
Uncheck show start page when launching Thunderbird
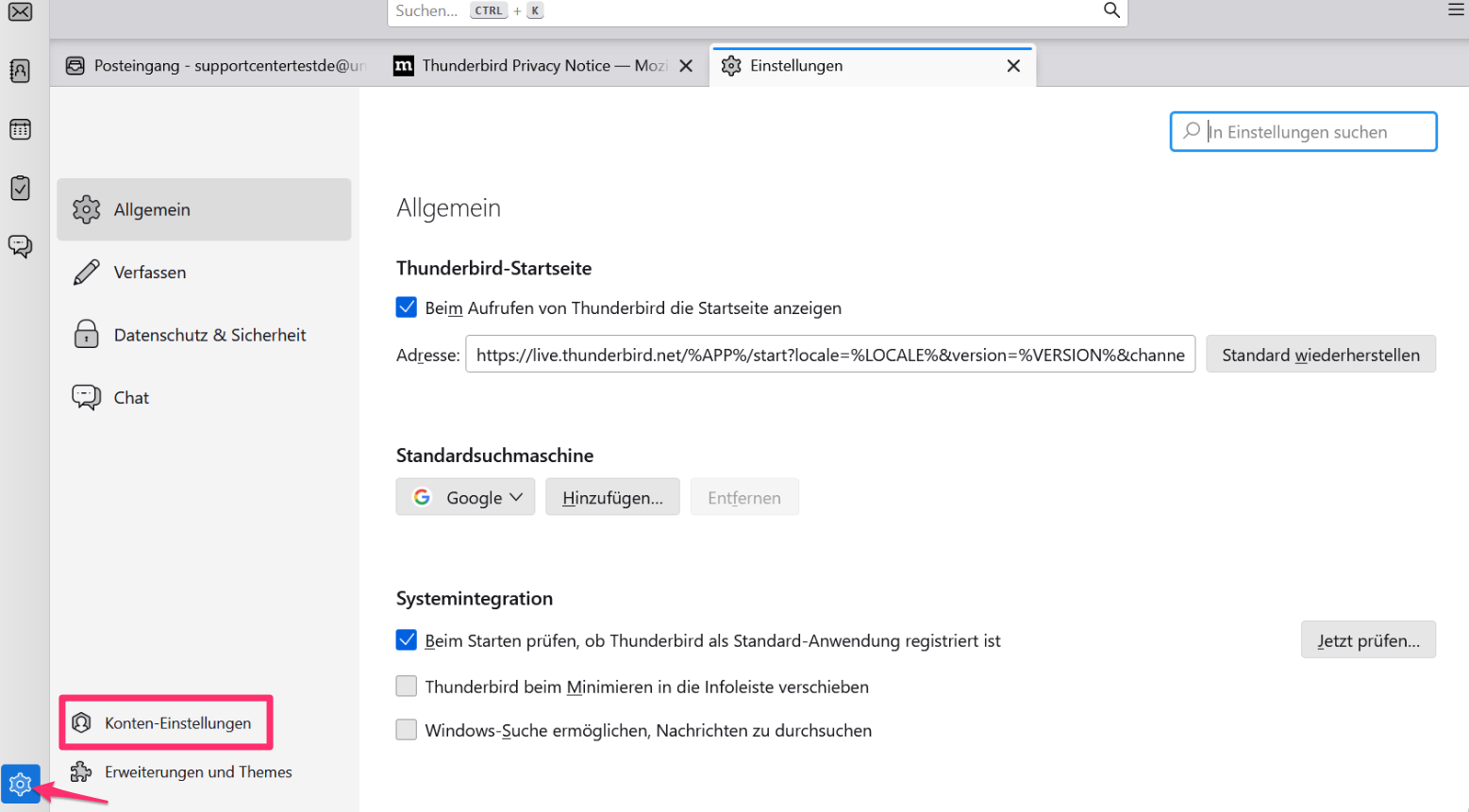[x=407, y=307]
